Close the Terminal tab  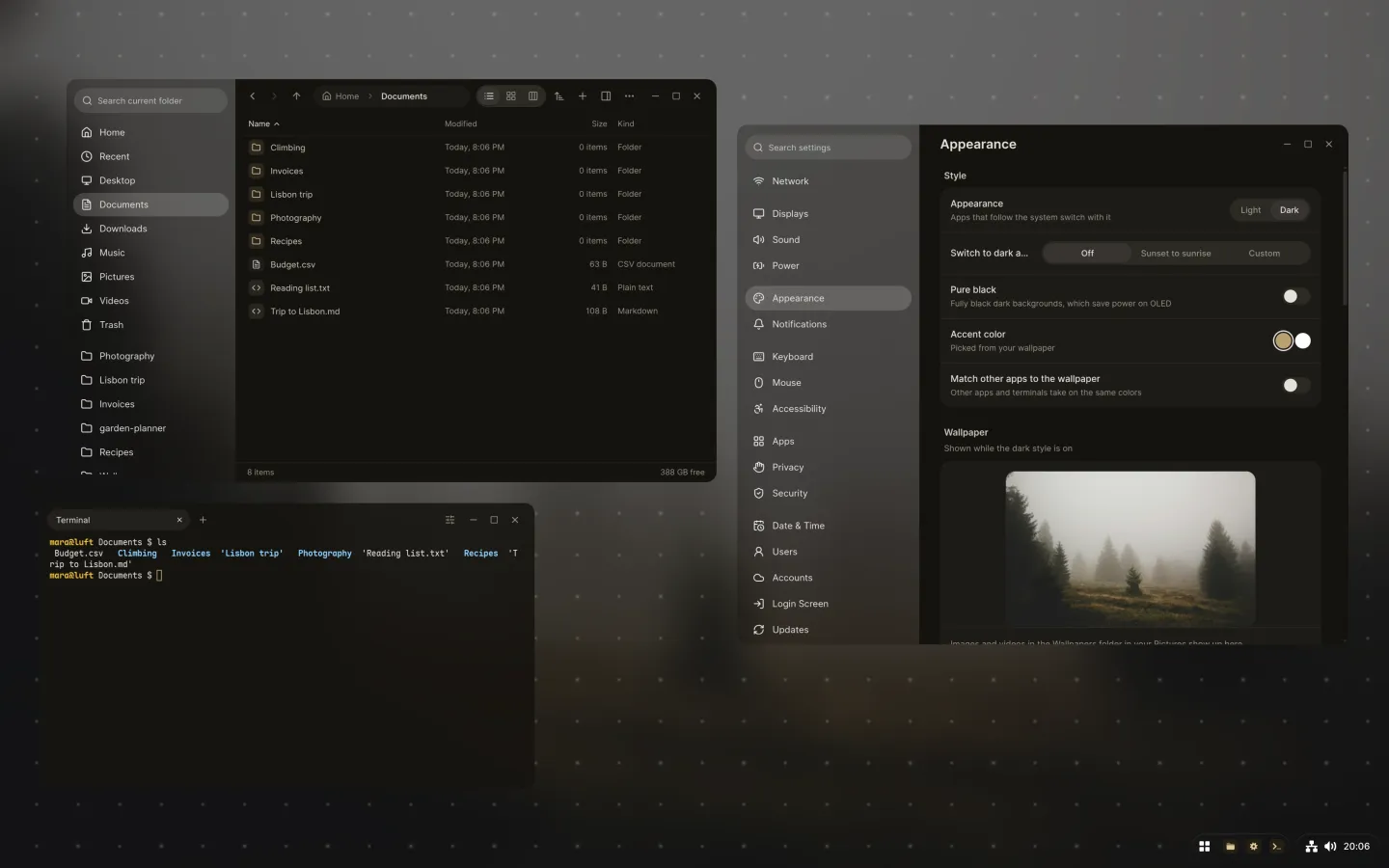click(179, 520)
